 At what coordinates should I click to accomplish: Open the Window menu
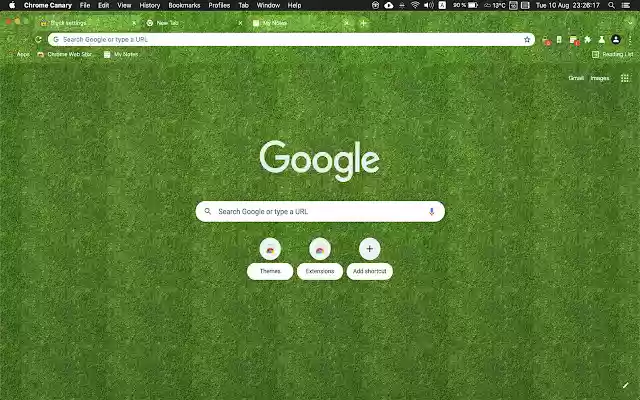click(268, 5)
